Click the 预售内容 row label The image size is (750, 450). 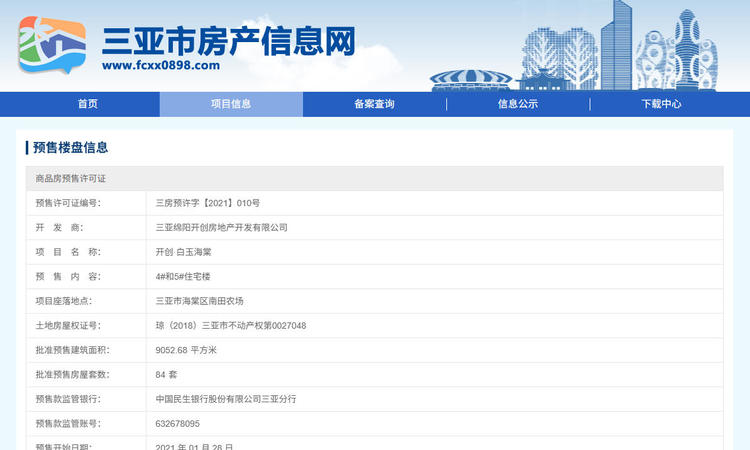coord(68,276)
